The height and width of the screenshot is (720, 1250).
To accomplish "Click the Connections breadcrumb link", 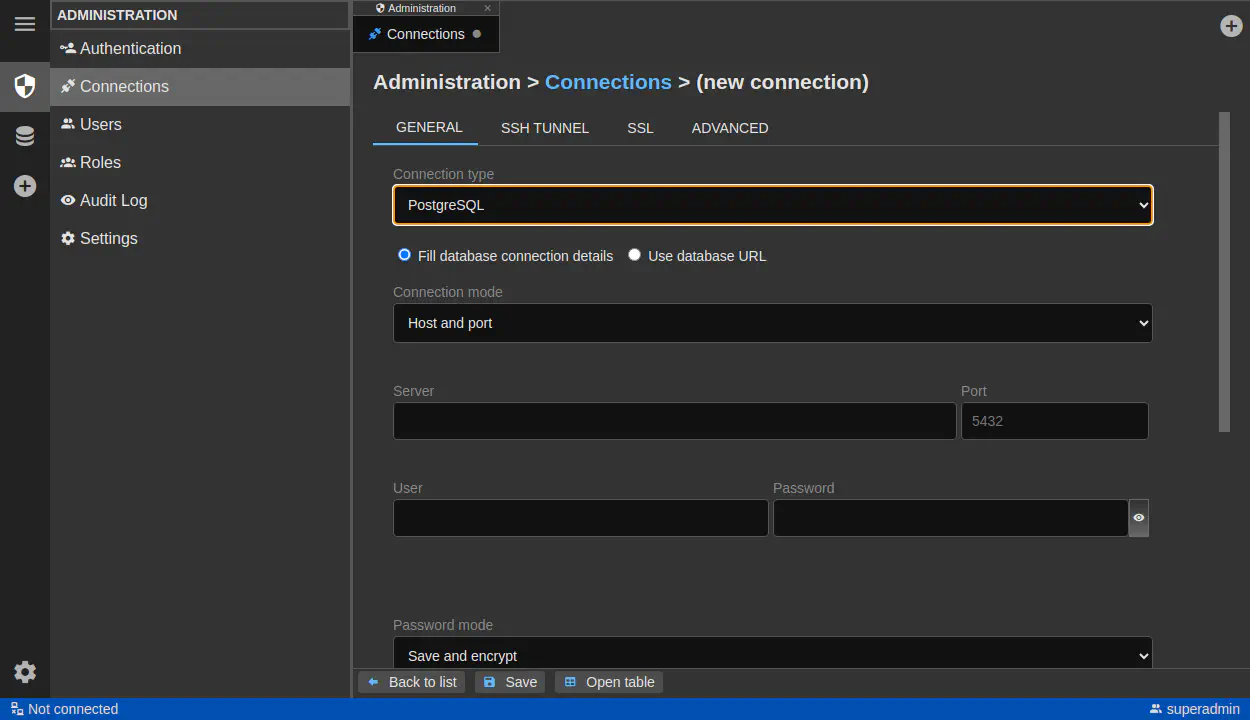I will 608,82.
